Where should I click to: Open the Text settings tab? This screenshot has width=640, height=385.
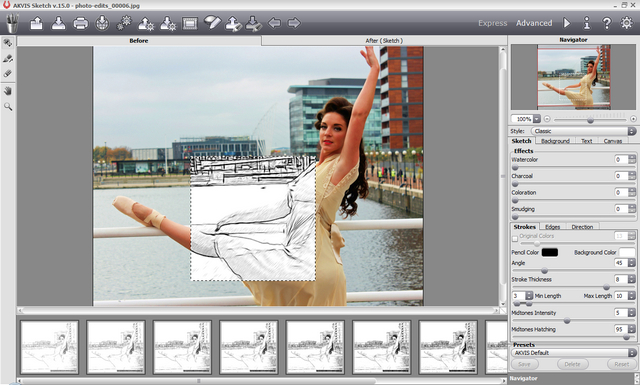587,141
